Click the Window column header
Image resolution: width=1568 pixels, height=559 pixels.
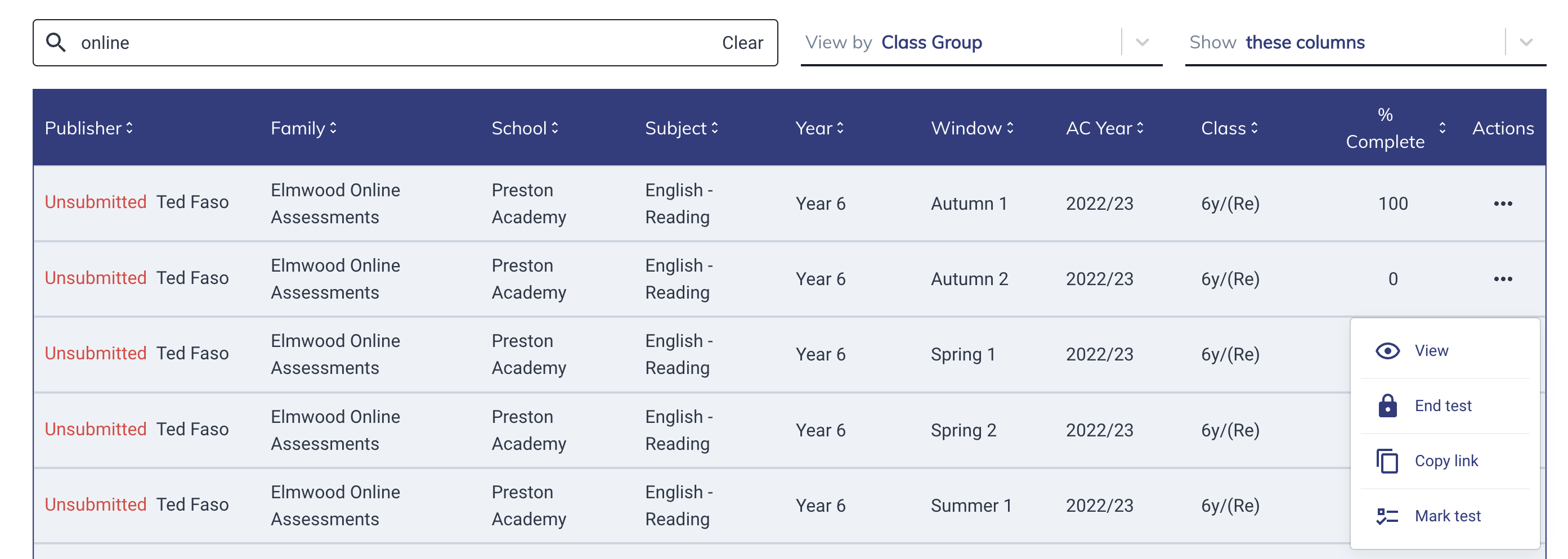[971, 128]
